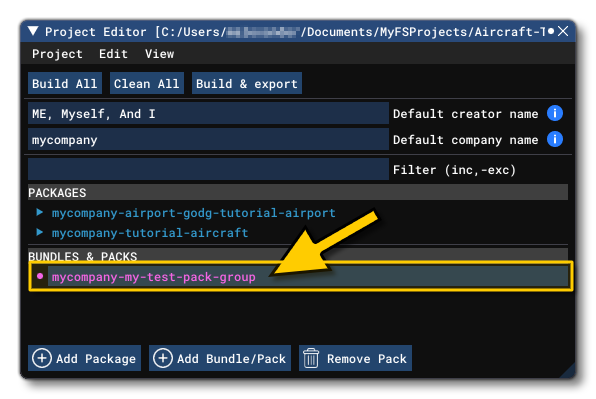Edit the default creator name field

coord(208,113)
